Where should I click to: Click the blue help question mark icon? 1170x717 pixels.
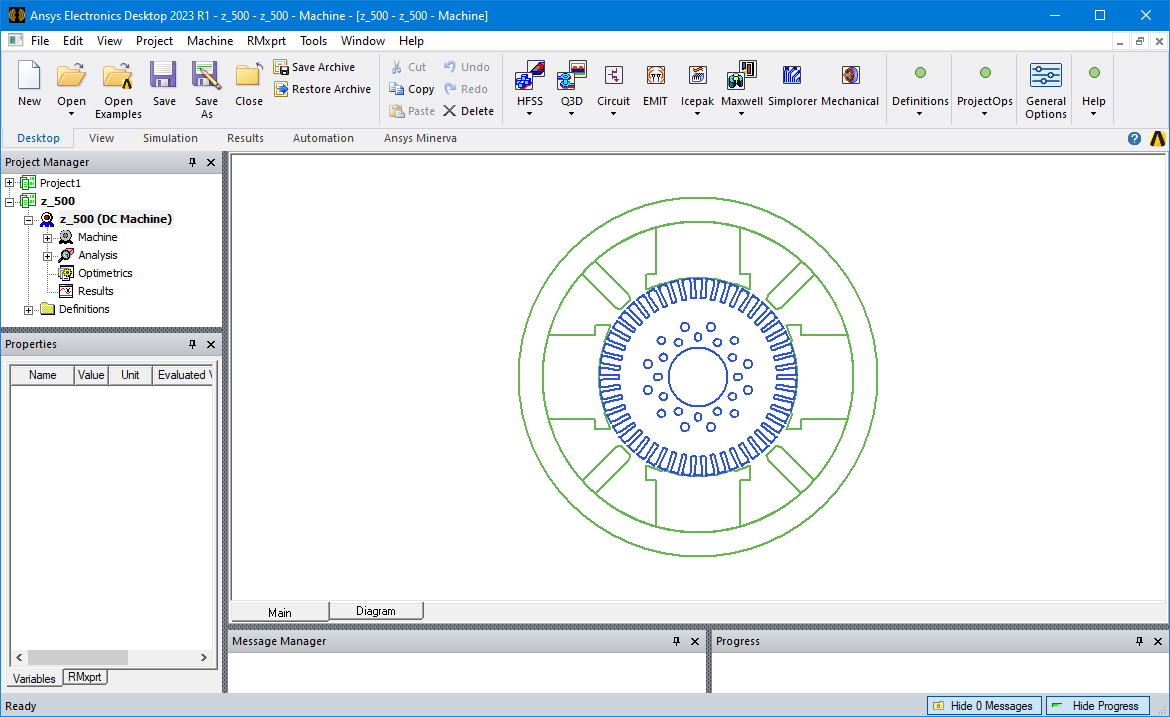[1134, 139]
